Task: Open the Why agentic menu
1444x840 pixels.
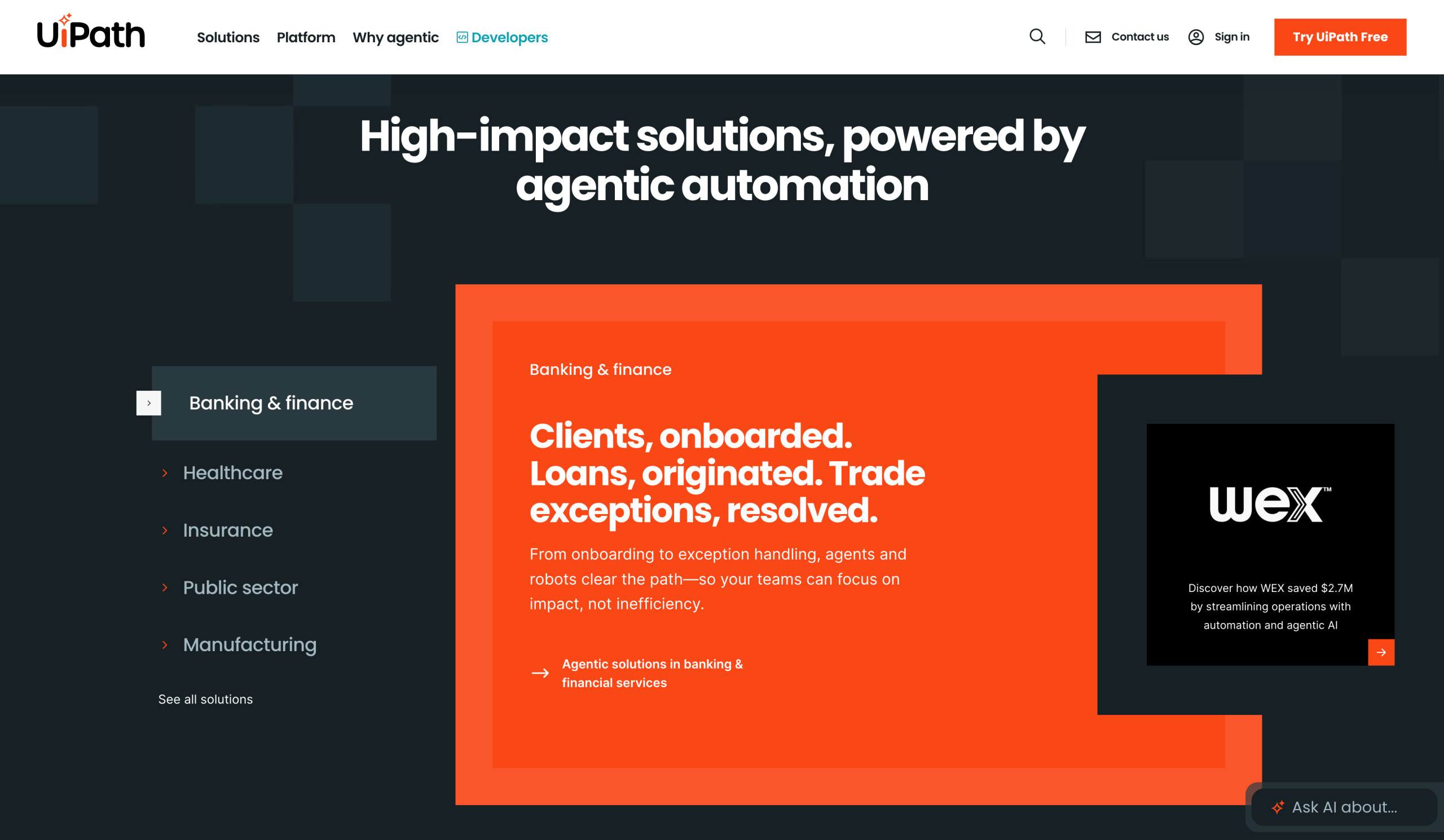Action: point(395,37)
